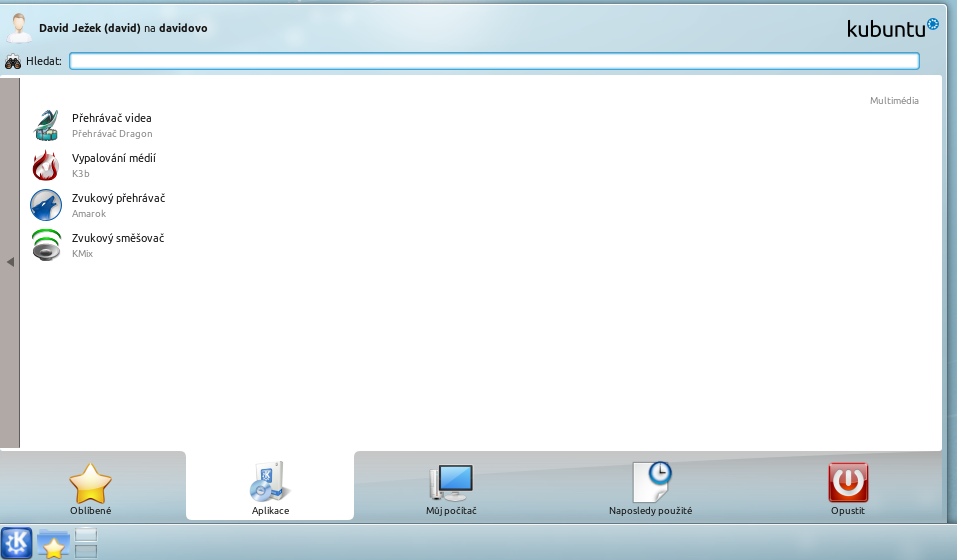Click the Přehrávač videa entry text
The height and width of the screenshot is (560, 957).
tap(112, 118)
